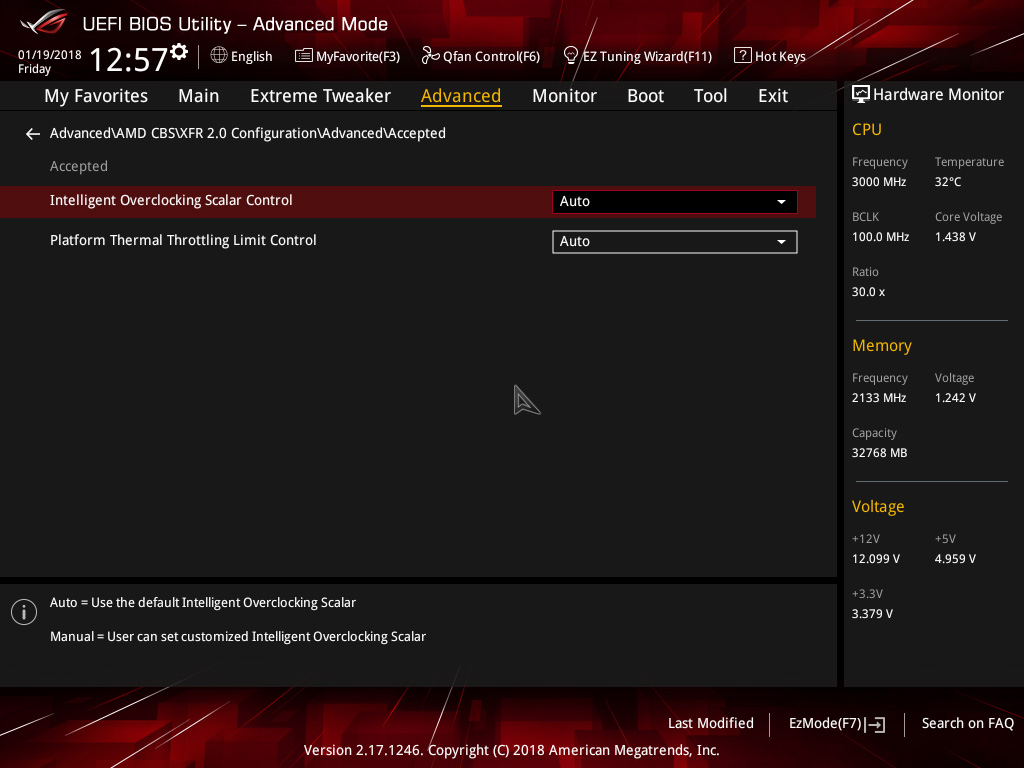Click +3.3V reading 3.379 V
The image size is (1024, 768).
pos(872,614)
